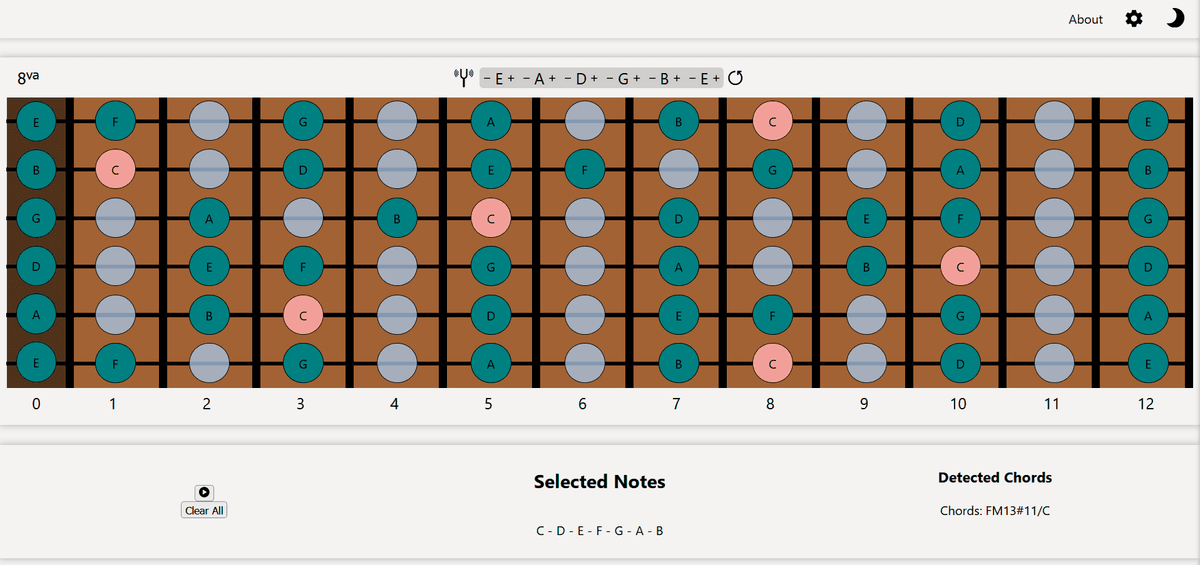The width and height of the screenshot is (1200, 565).
Task: Switch to dark mode via moon icon
Action: [1175, 19]
